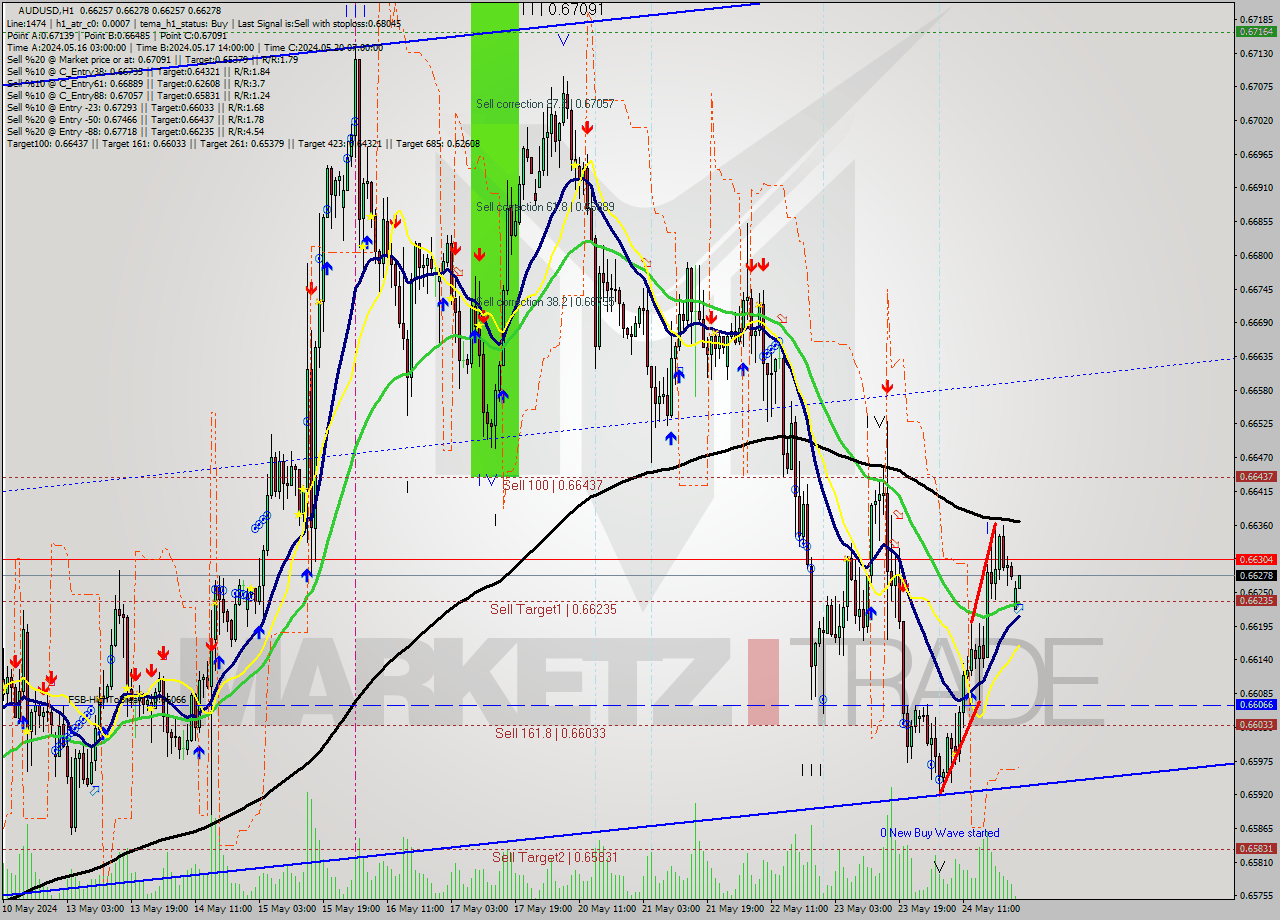
Task: Click the 'Sell %10 @ Entry -23' line
Action: tap(135, 107)
